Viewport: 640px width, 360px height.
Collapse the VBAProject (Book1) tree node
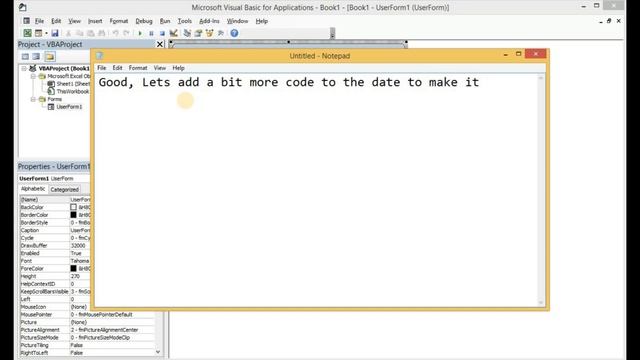click(x=24, y=68)
